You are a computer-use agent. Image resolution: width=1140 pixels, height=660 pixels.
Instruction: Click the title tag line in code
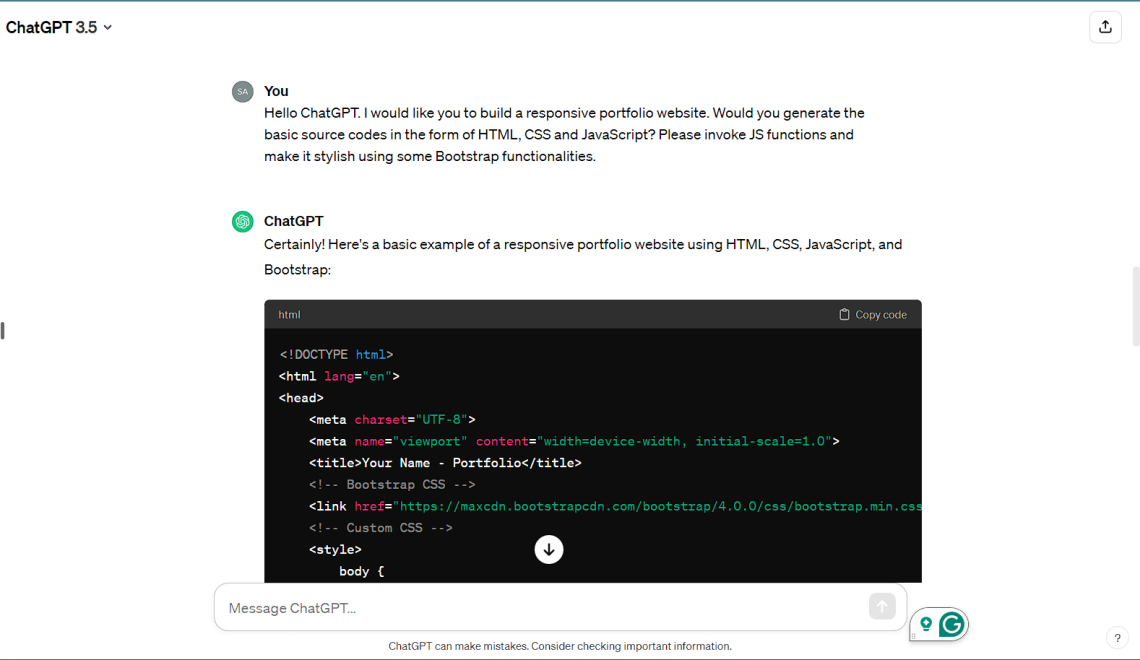pos(445,463)
